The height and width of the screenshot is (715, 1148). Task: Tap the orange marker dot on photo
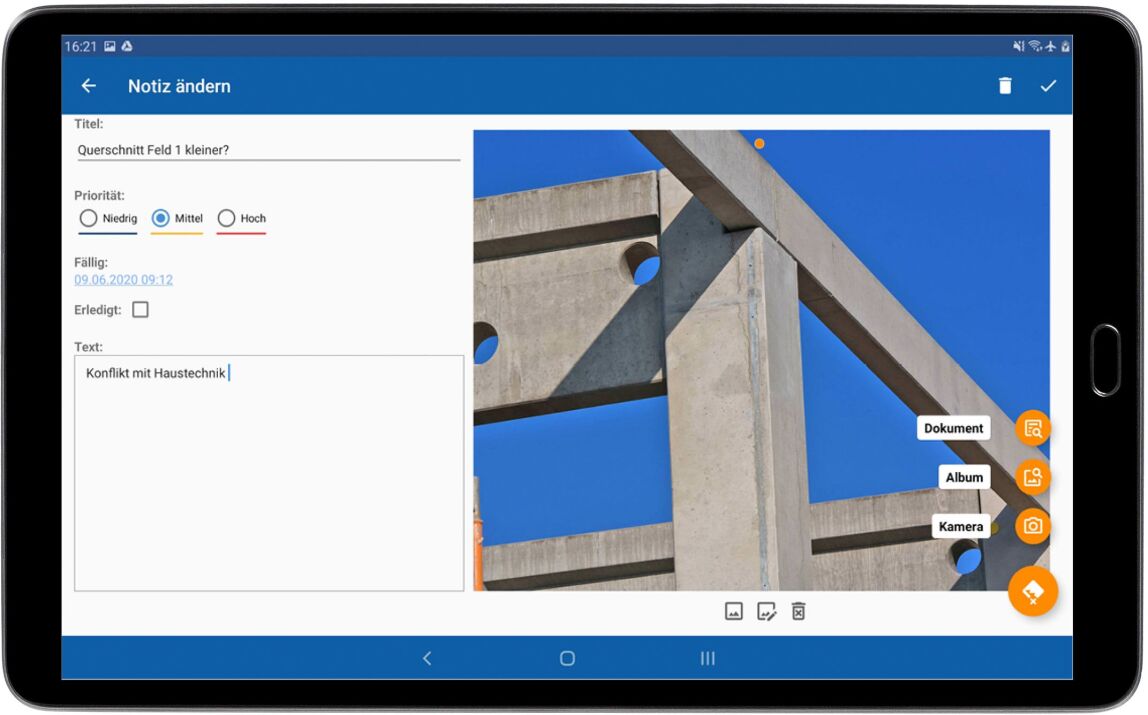tap(759, 144)
